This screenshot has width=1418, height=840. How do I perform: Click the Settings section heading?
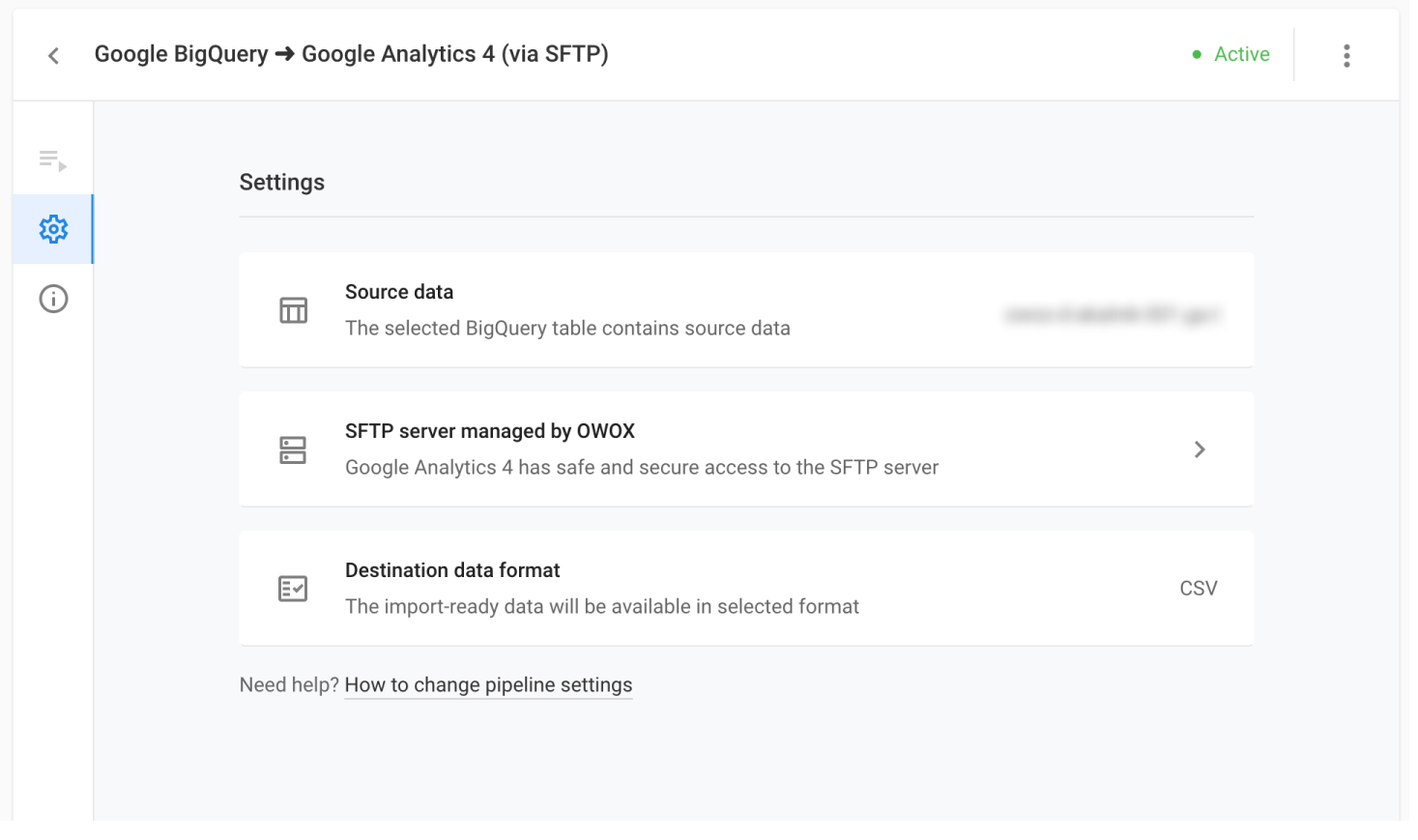282,183
